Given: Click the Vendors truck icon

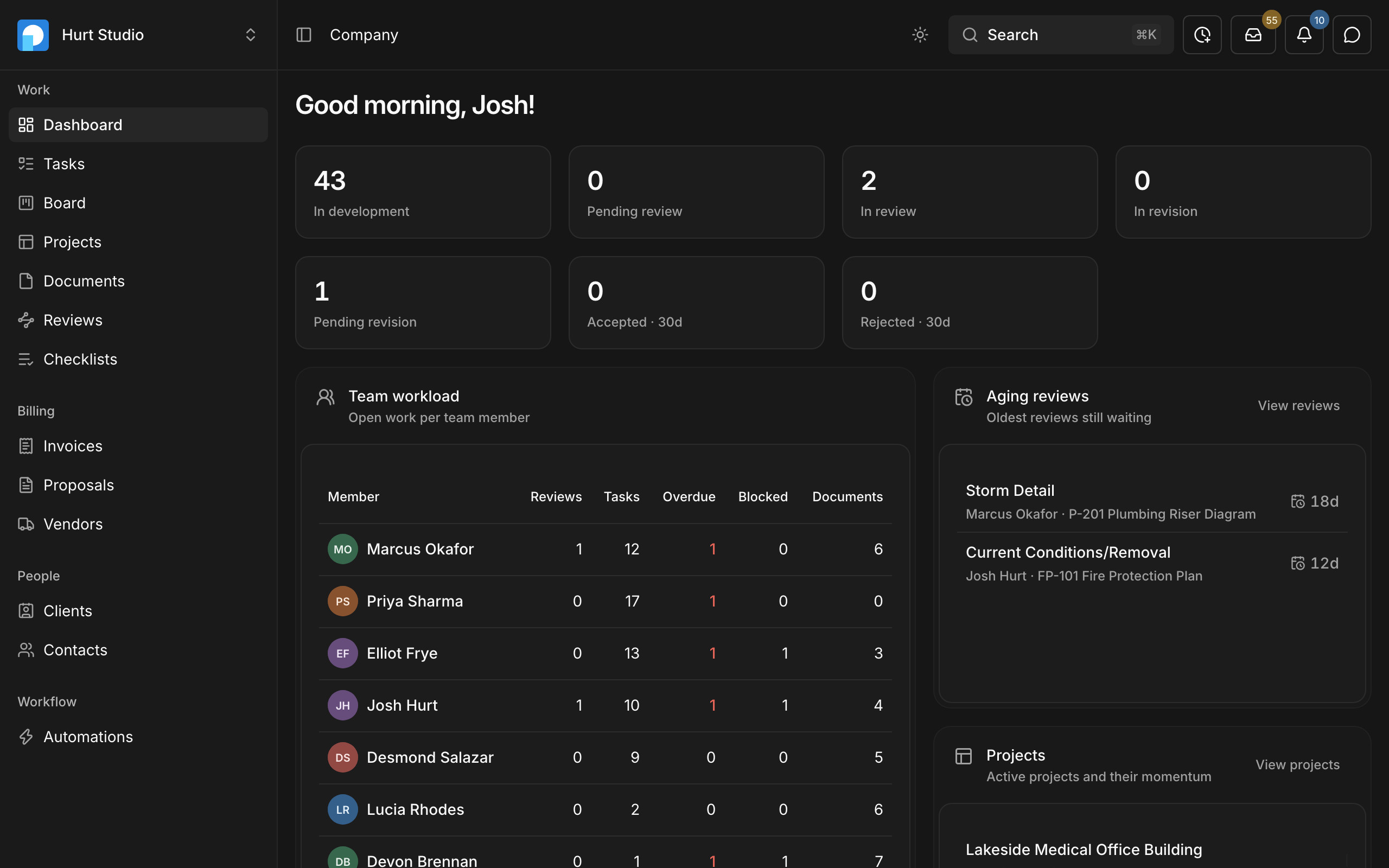Looking at the screenshot, I should click(26, 524).
